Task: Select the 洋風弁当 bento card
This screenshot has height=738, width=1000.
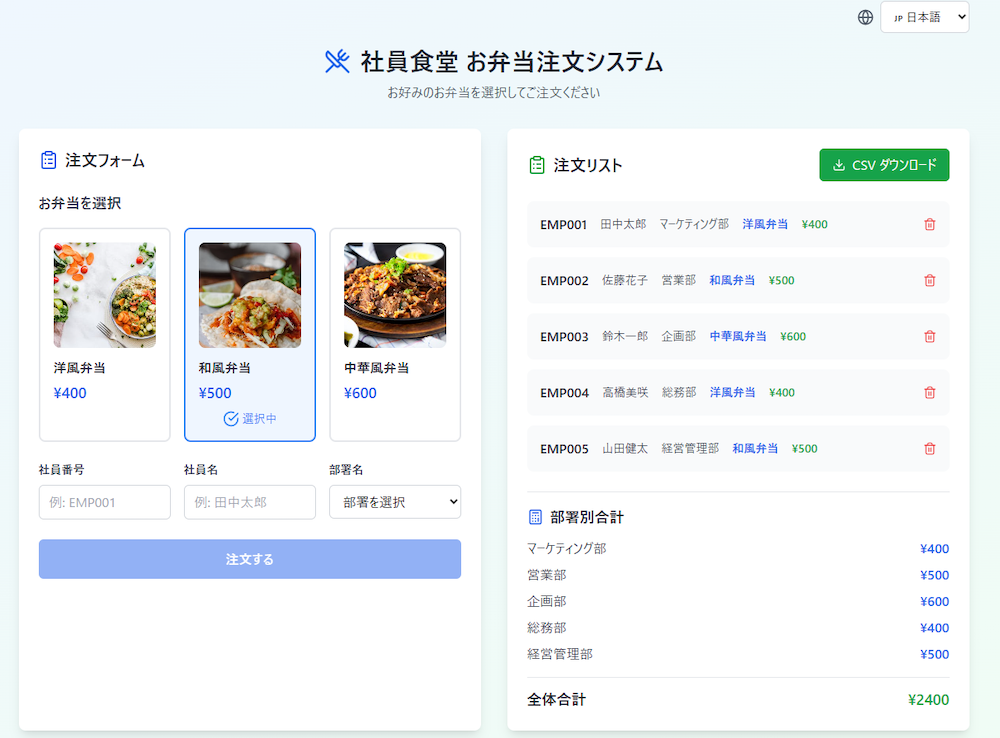Action: click(104, 334)
